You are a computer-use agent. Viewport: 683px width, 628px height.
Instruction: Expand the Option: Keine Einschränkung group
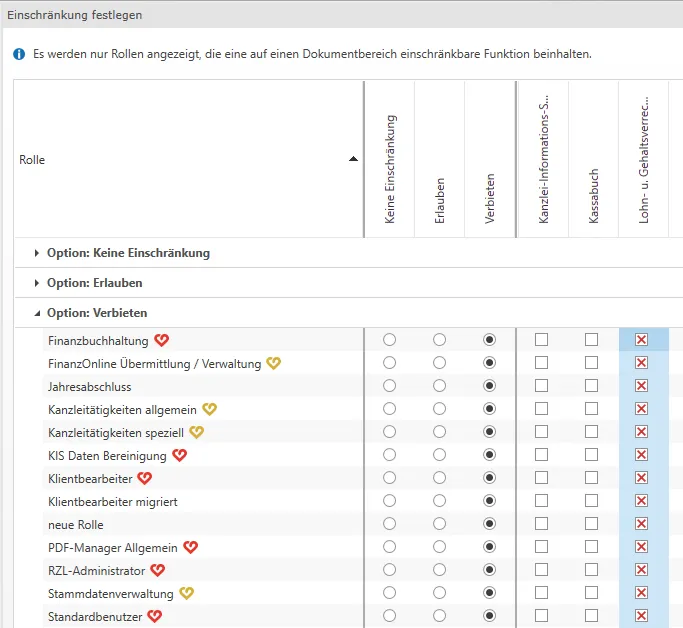pyautogui.click(x=37, y=253)
